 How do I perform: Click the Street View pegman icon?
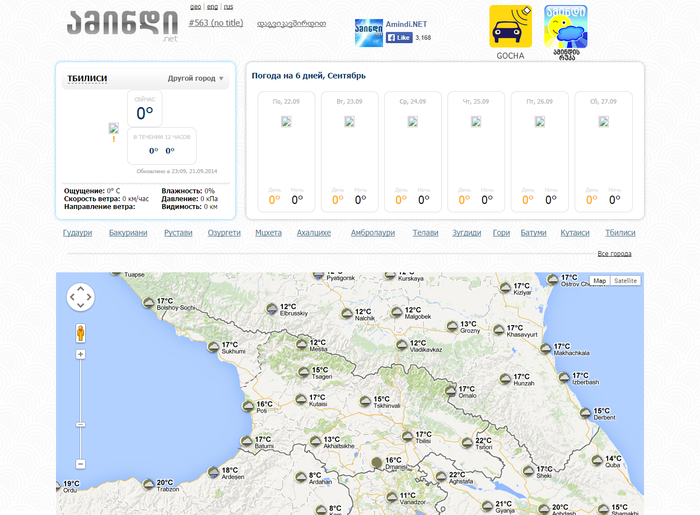[80, 331]
